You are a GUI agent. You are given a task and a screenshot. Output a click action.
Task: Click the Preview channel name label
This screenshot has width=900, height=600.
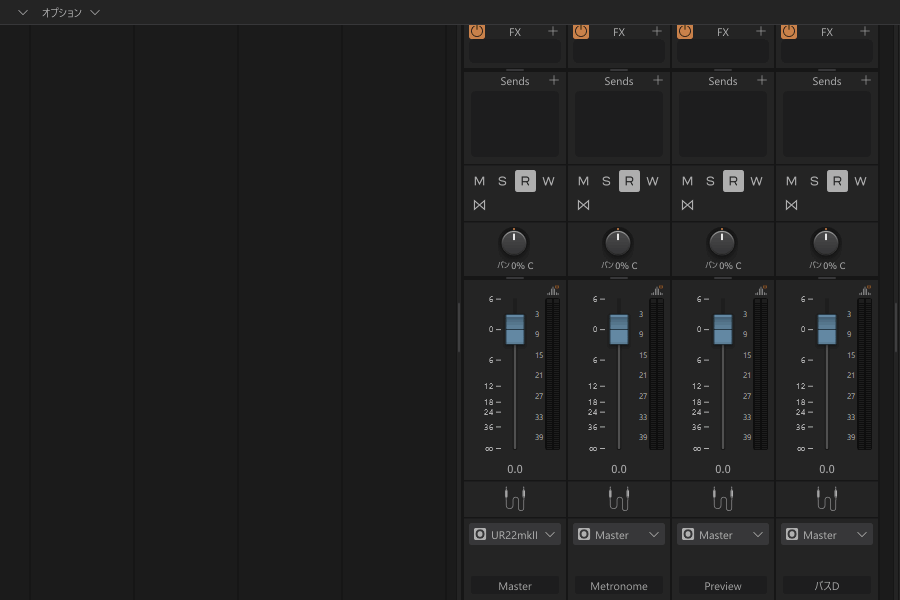point(723,586)
